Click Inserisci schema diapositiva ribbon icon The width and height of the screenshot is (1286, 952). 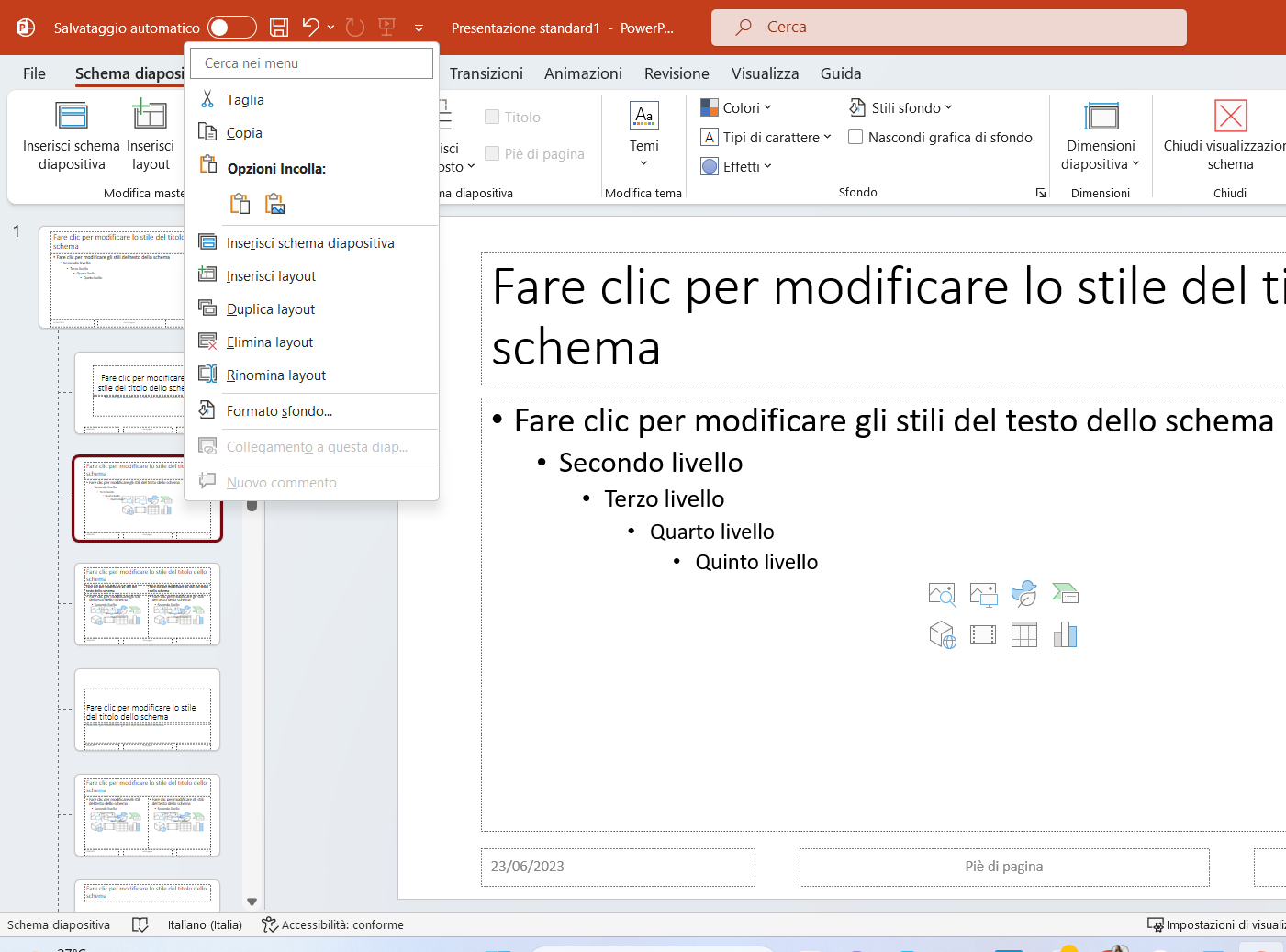[x=72, y=118]
